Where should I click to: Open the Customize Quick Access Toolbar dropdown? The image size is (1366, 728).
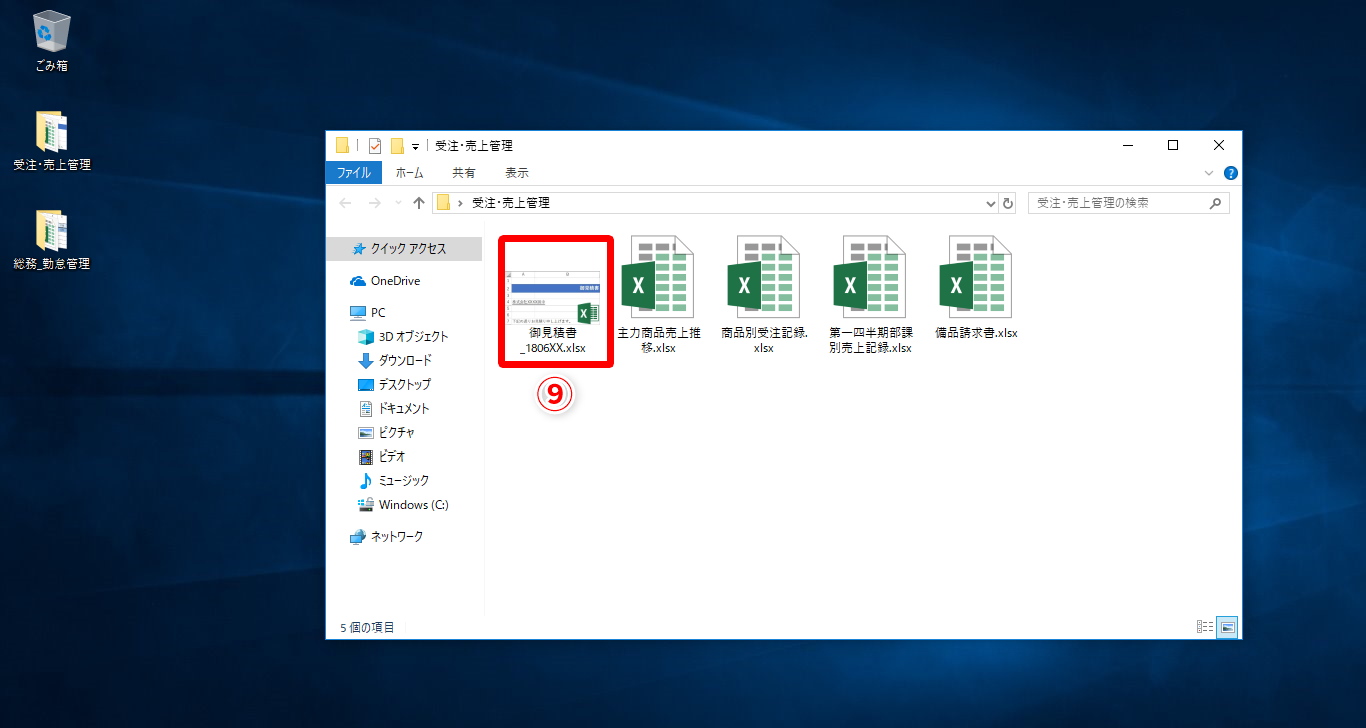[x=415, y=147]
